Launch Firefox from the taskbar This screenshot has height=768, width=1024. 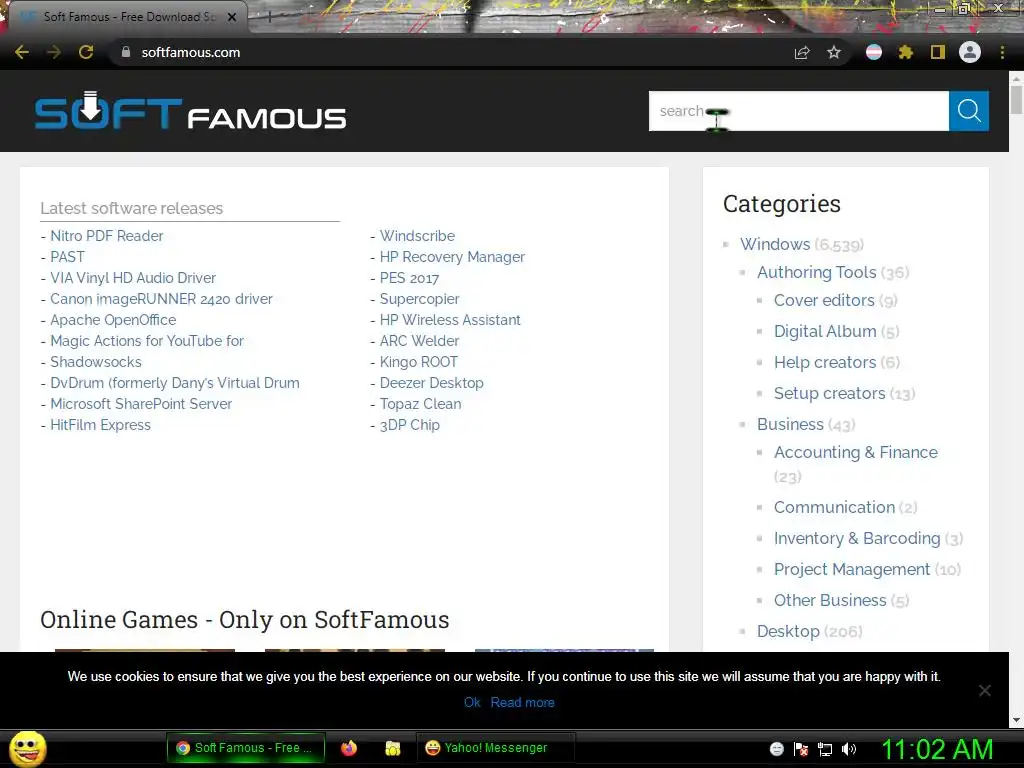point(349,748)
